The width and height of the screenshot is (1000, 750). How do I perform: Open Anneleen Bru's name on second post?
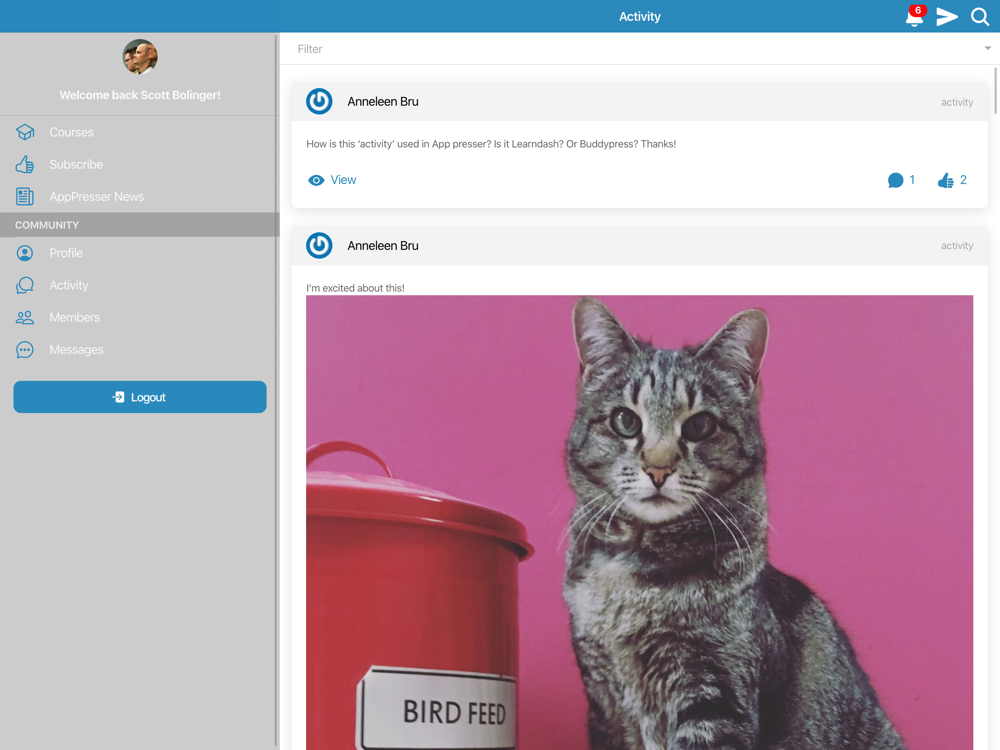383,246
